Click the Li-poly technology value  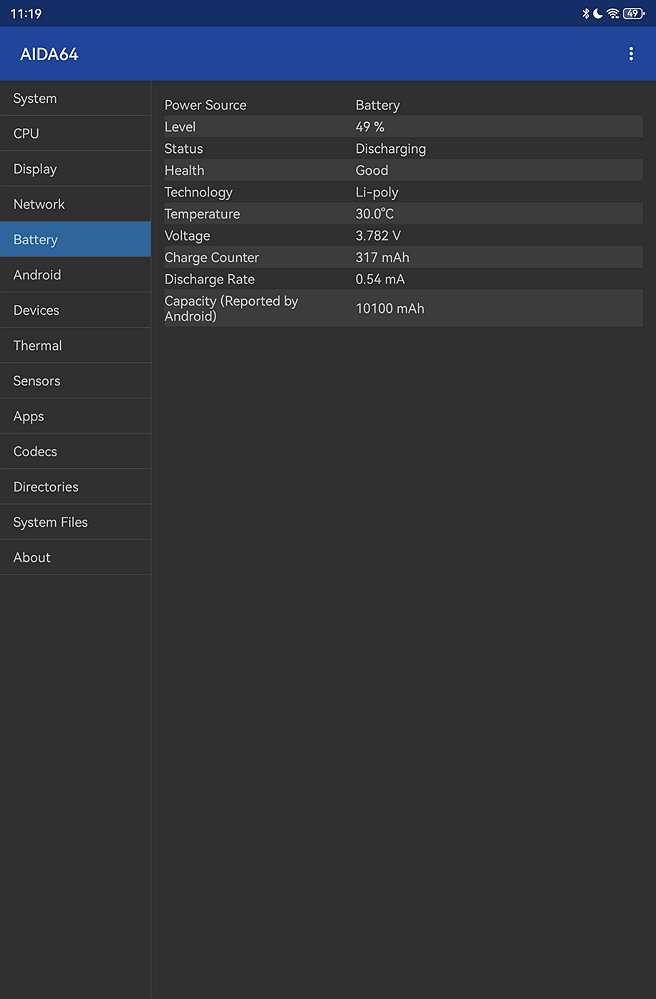[376, 192]
